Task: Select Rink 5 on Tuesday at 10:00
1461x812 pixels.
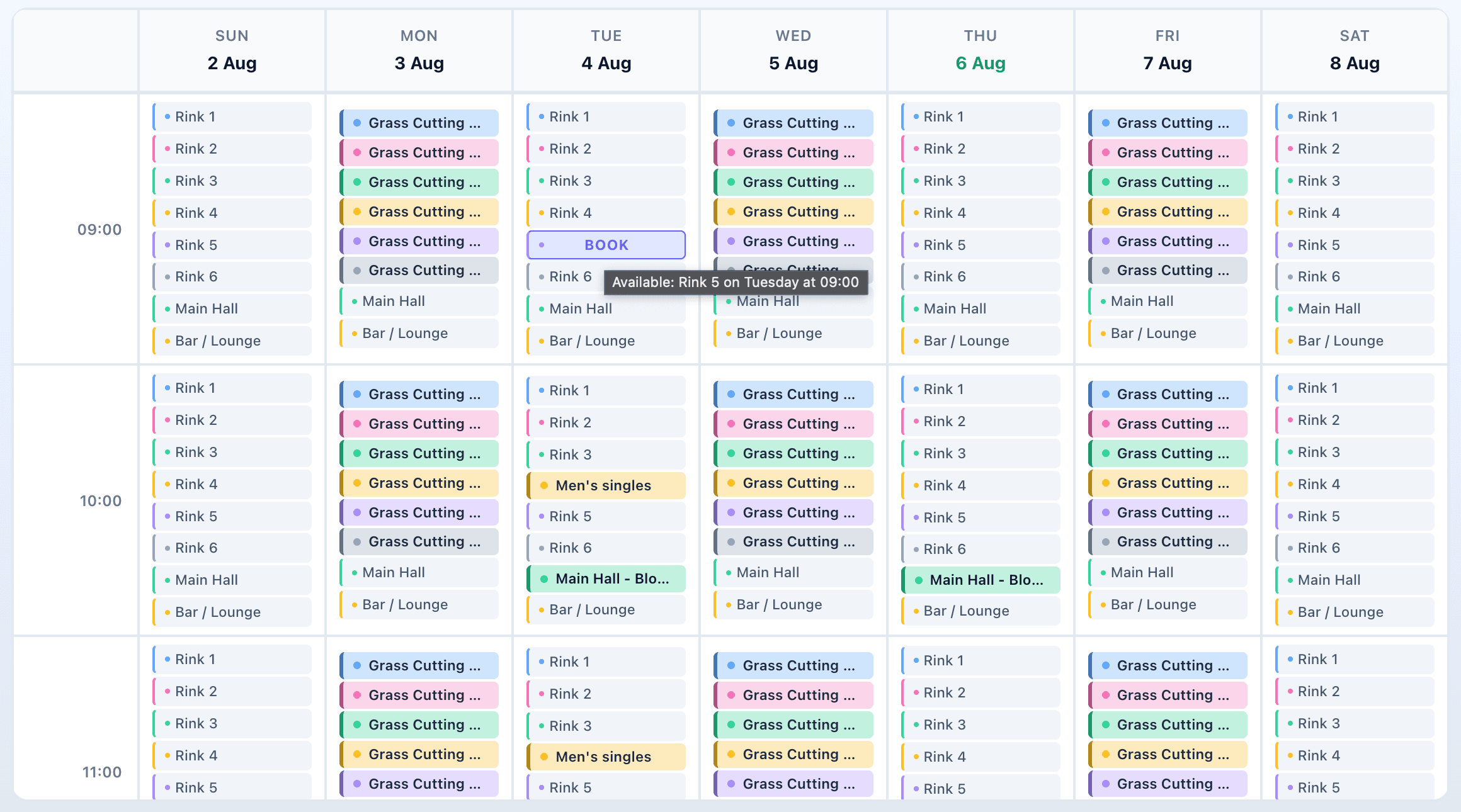Action: click(x=606, y=516)
